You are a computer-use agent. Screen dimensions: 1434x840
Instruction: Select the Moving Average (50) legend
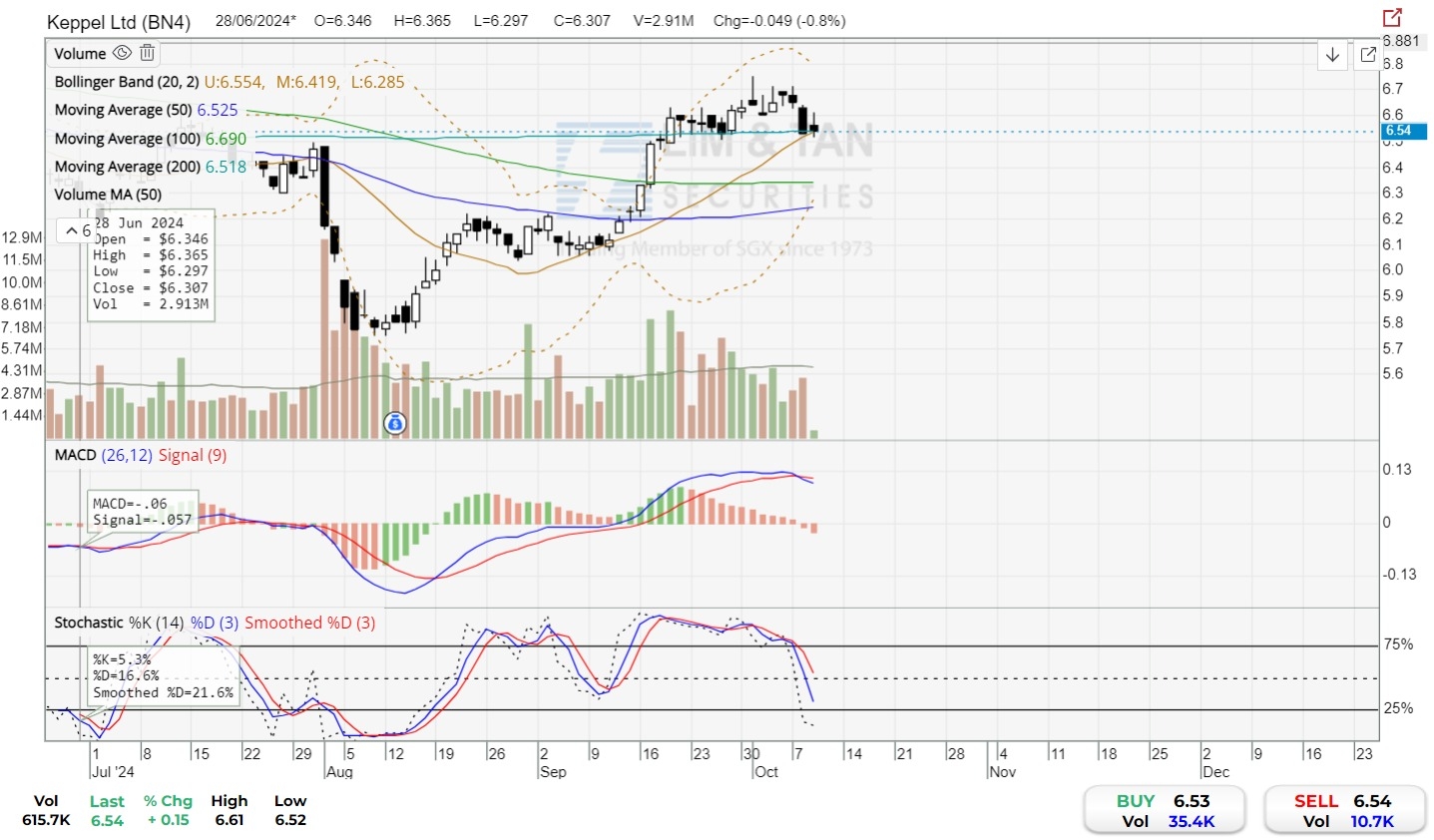[147, 110]
